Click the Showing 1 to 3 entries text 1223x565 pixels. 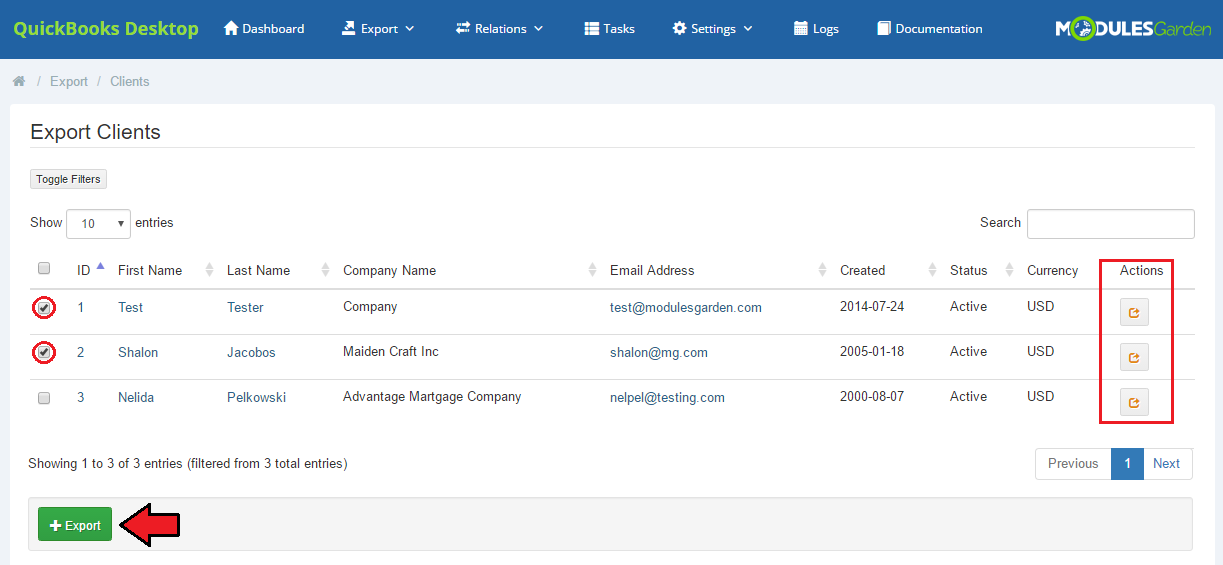point(188,463)
